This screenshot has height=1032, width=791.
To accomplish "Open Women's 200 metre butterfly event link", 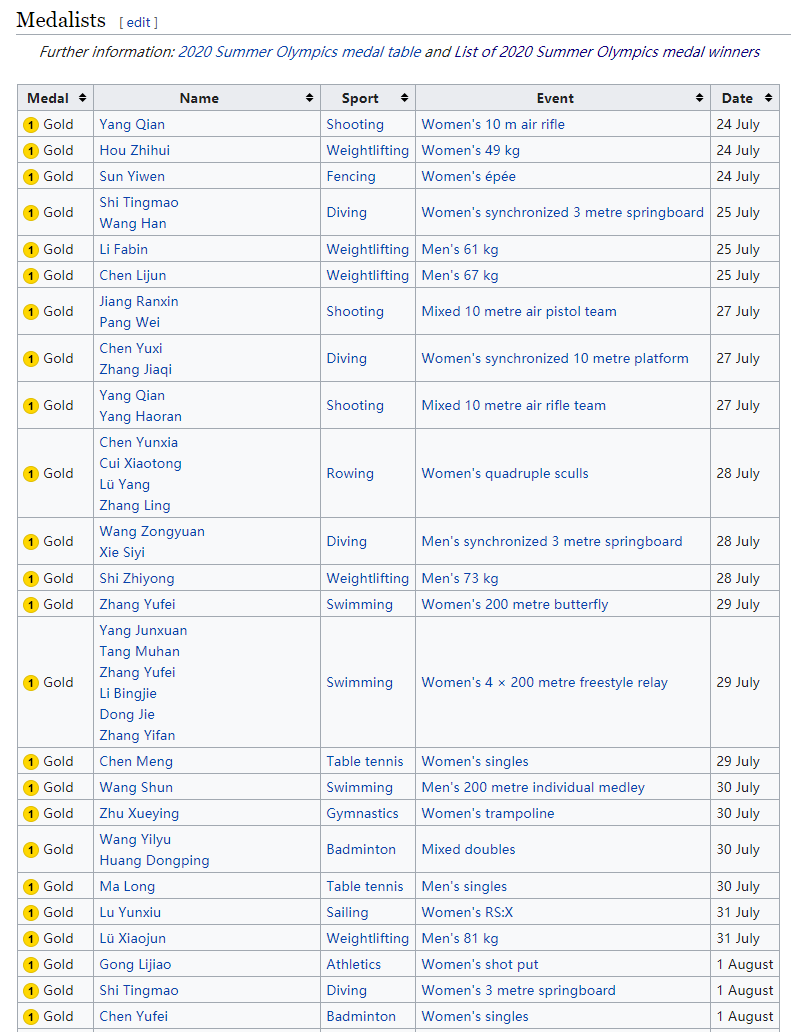I will pos(515,604).
